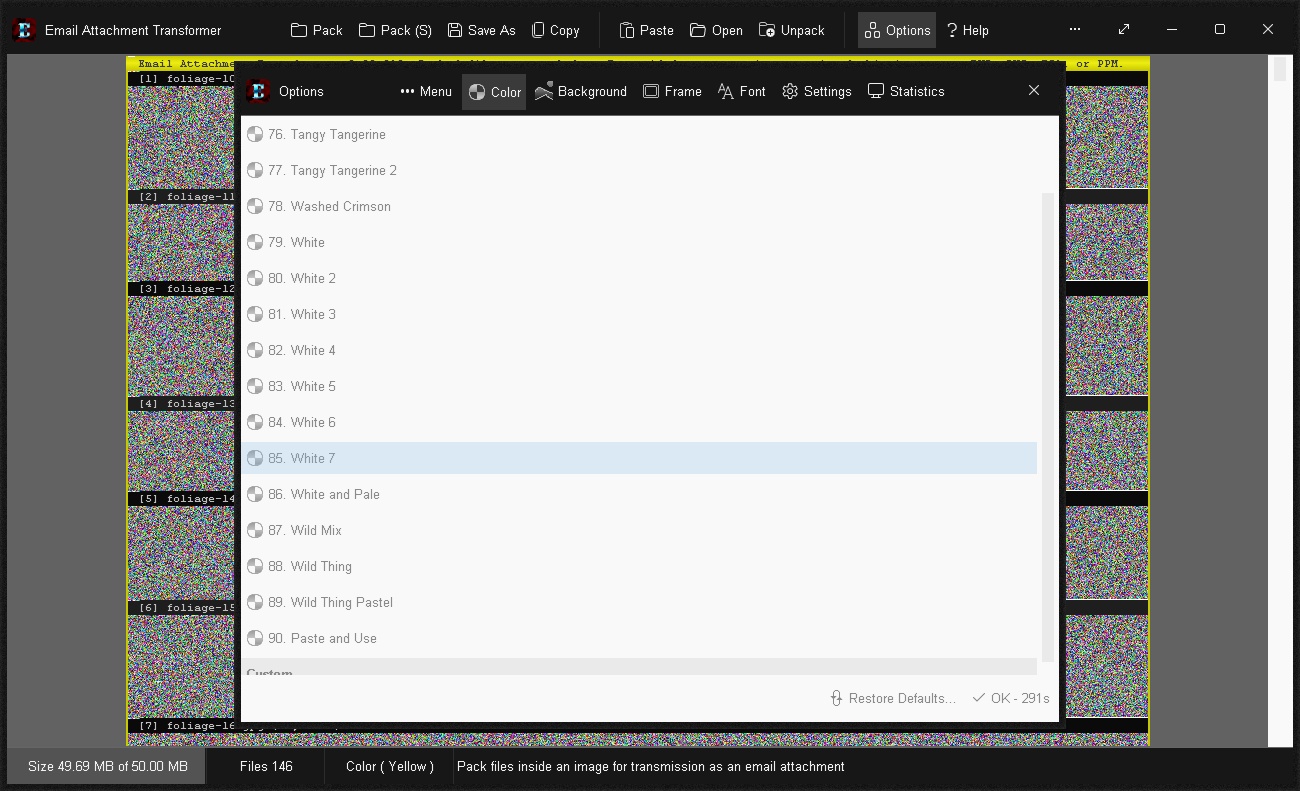This screenshot has height=791, width=1300.
Task: Click the color swatch beside Washed Crimson
Action: click(254, 206)
